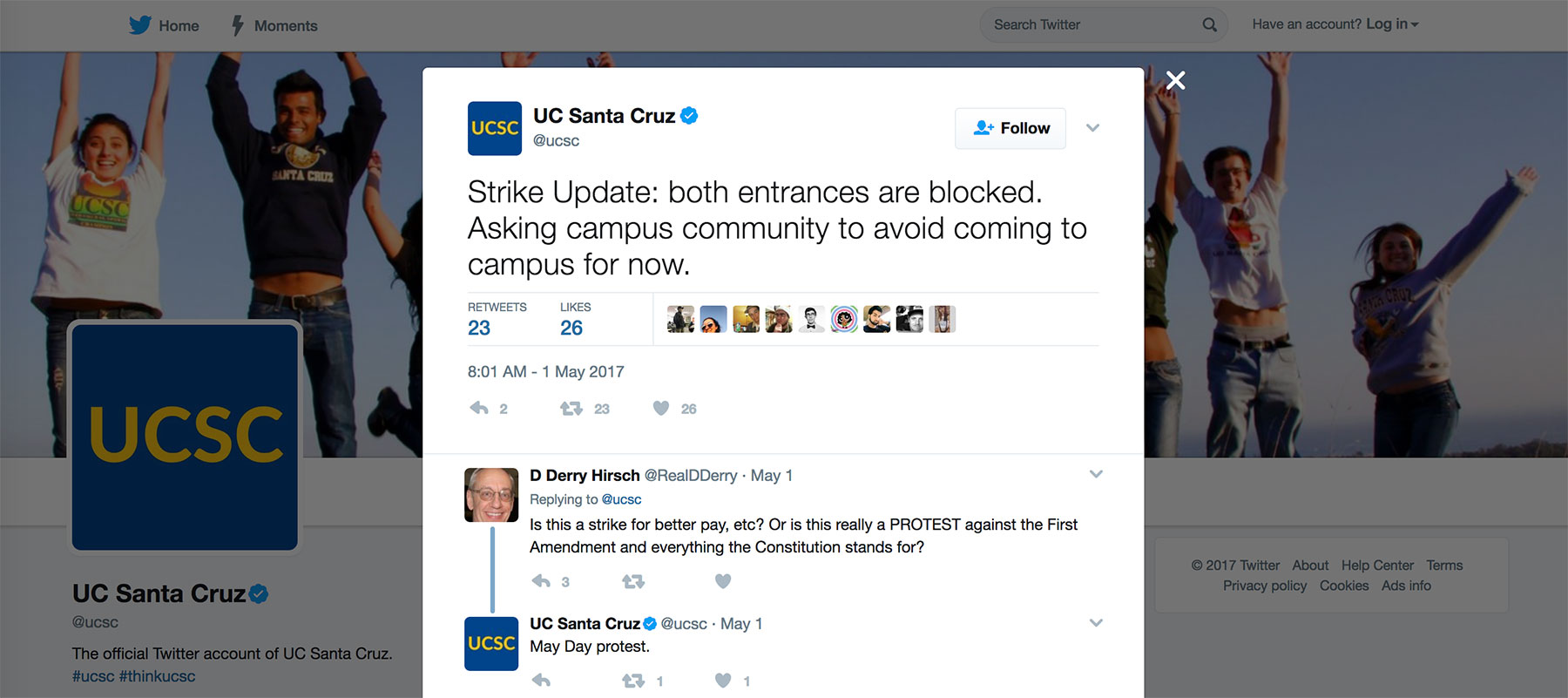Type in the Search Twitter field
The image size is (1568, 698).
1089,25
